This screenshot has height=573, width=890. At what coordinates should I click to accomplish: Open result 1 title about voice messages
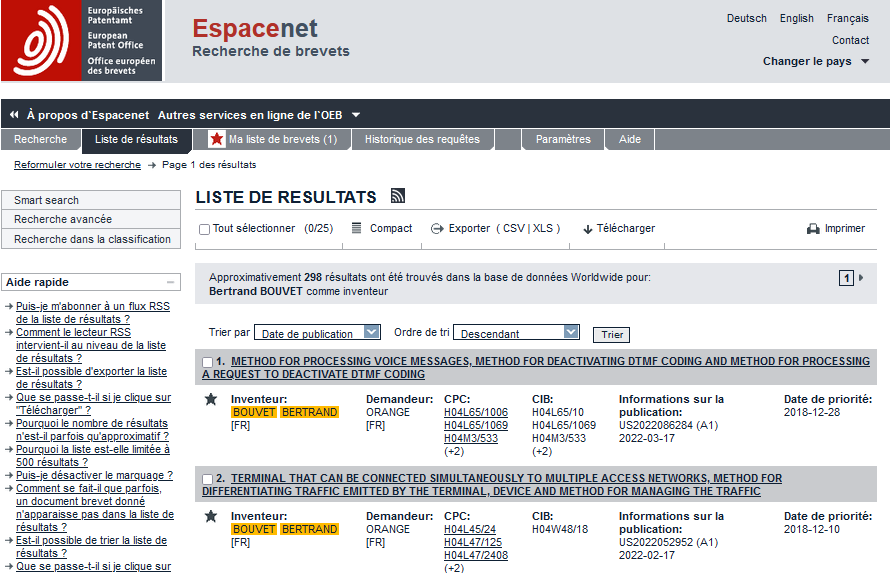[x=536, y=368]
